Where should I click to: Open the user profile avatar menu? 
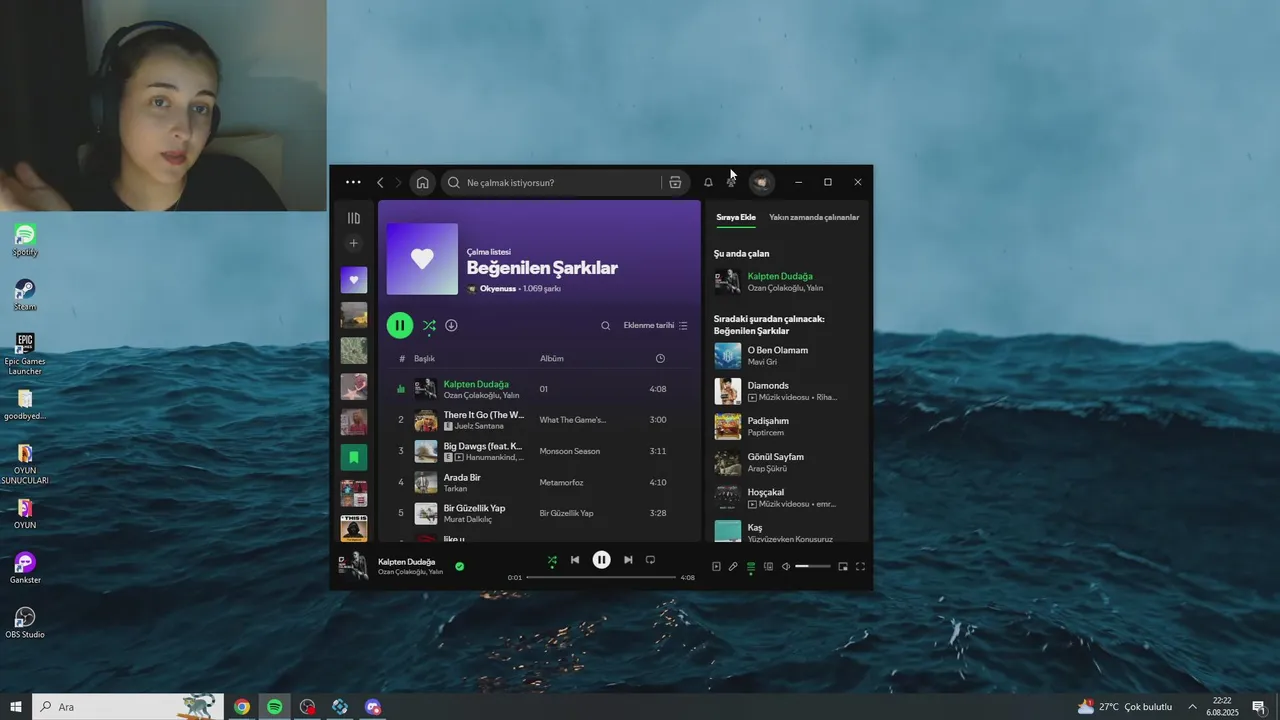coord(761,182)
